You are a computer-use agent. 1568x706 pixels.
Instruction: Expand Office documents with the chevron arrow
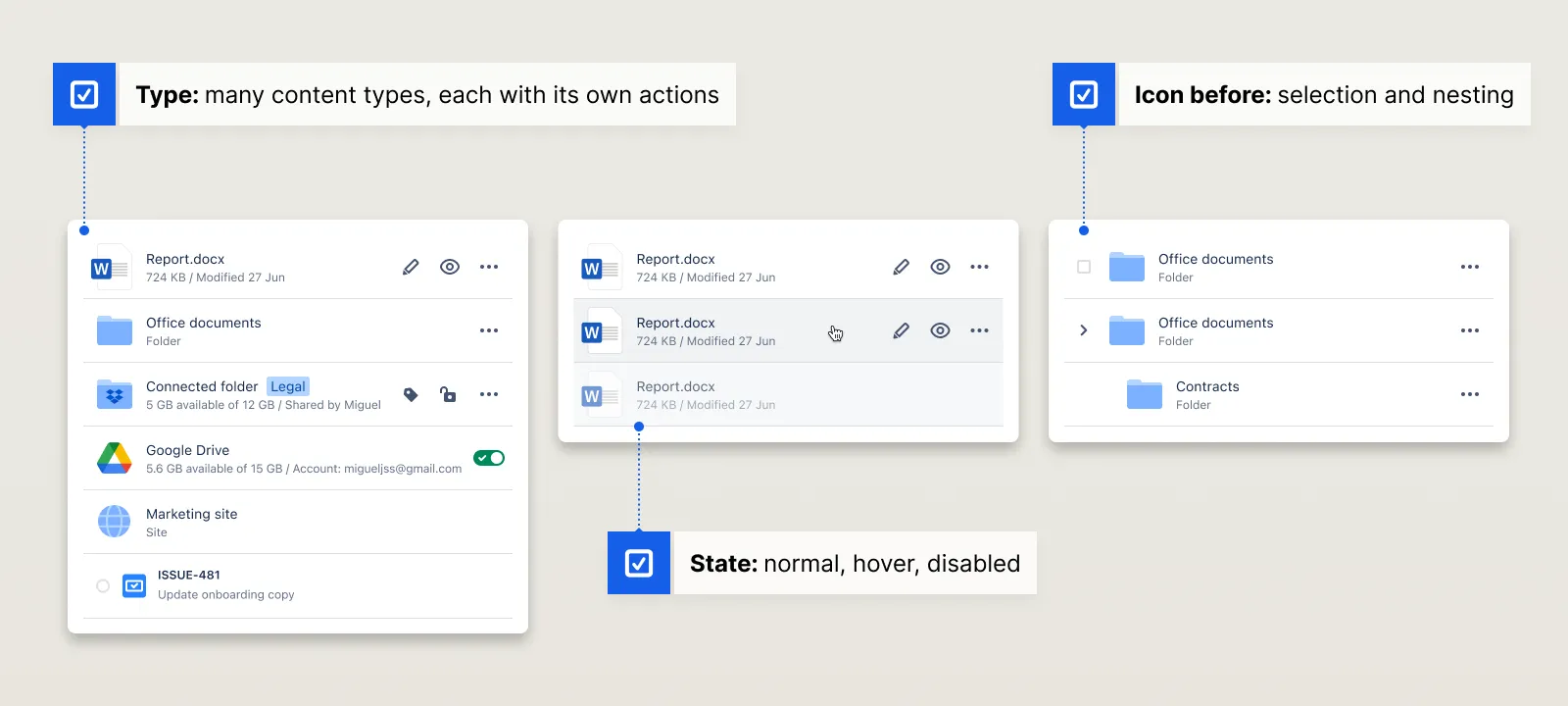pyautogui.click(x=1084, y=330)
